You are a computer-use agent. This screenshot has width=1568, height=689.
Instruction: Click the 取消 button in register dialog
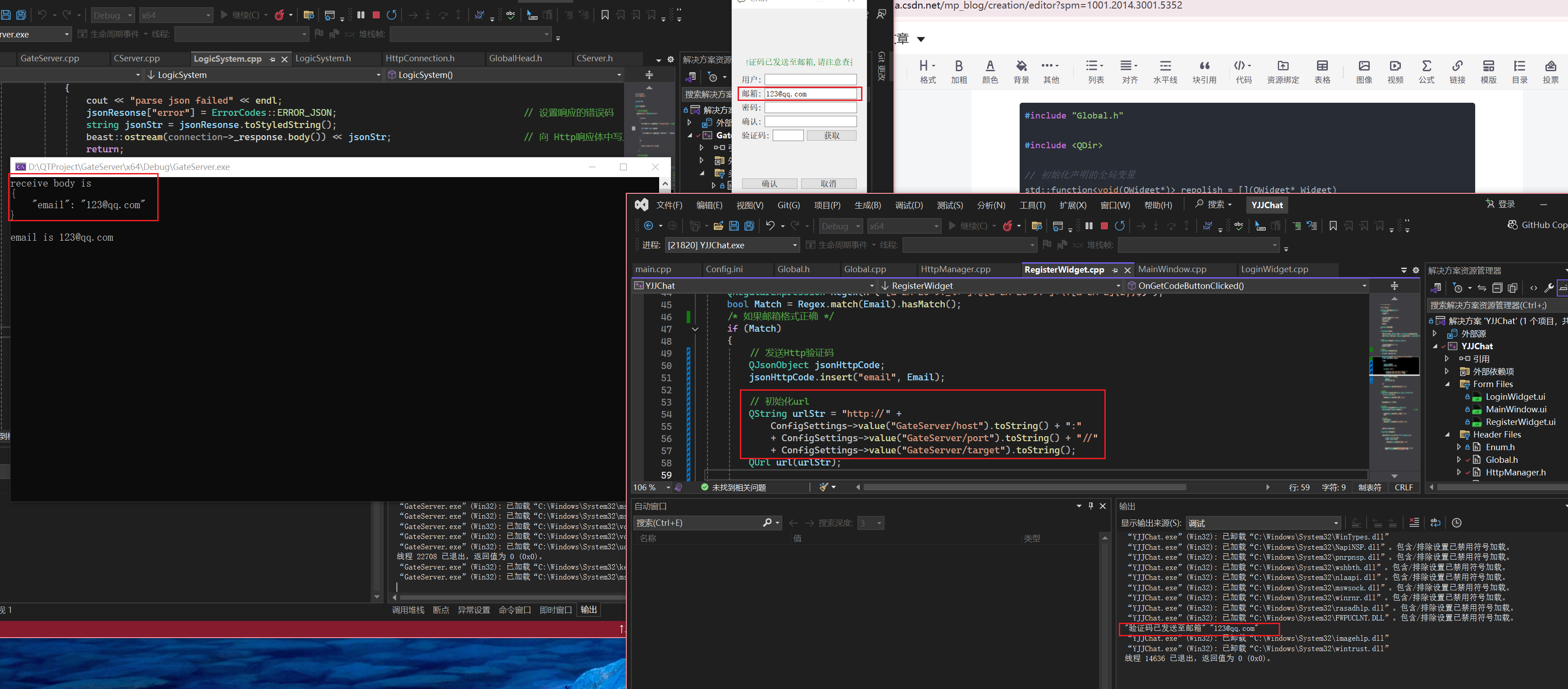pyautogui.click(x=828, y=184)
